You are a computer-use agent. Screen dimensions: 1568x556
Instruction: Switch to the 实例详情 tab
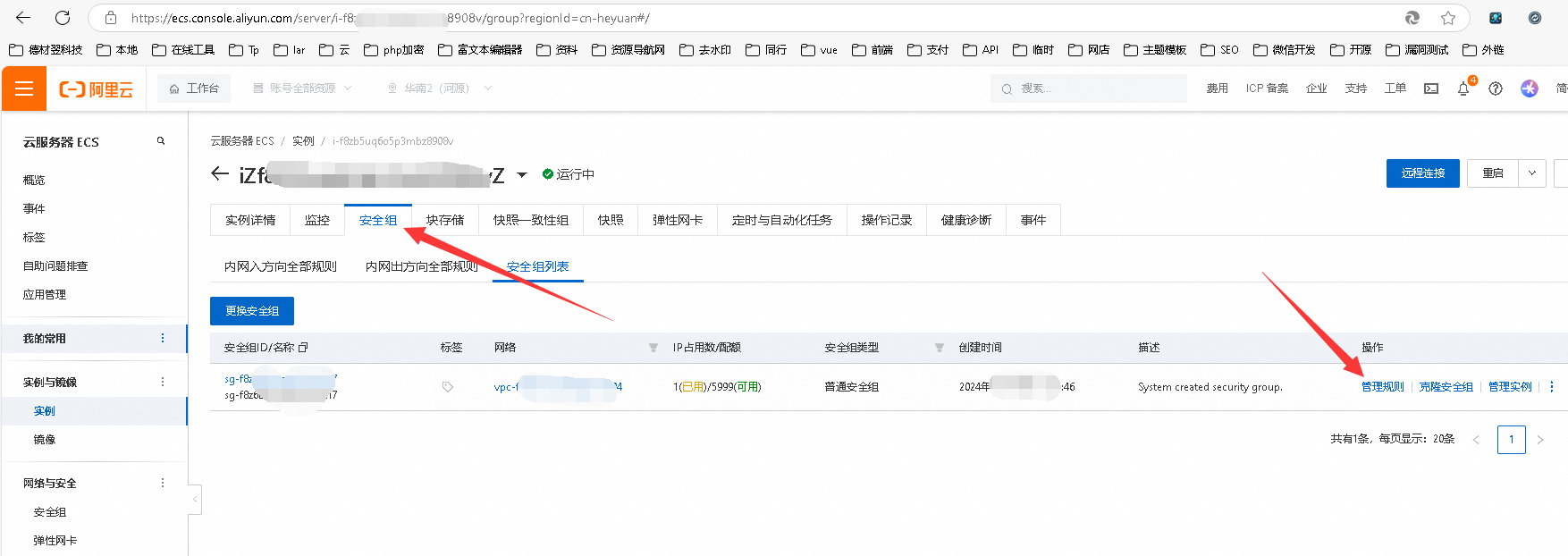[x=250, y=220]
